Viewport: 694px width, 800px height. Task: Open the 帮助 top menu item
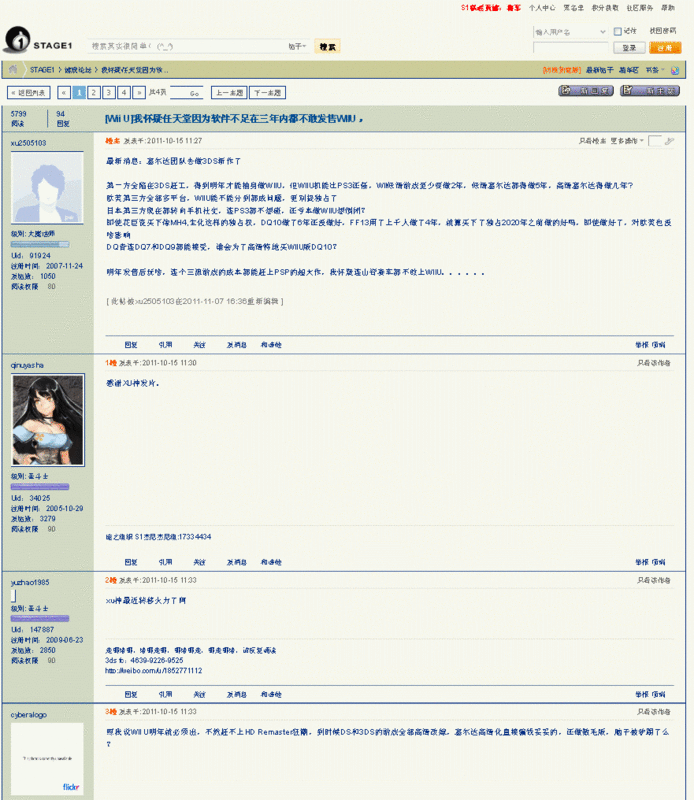pyautogui.click(x=668, y=8)
